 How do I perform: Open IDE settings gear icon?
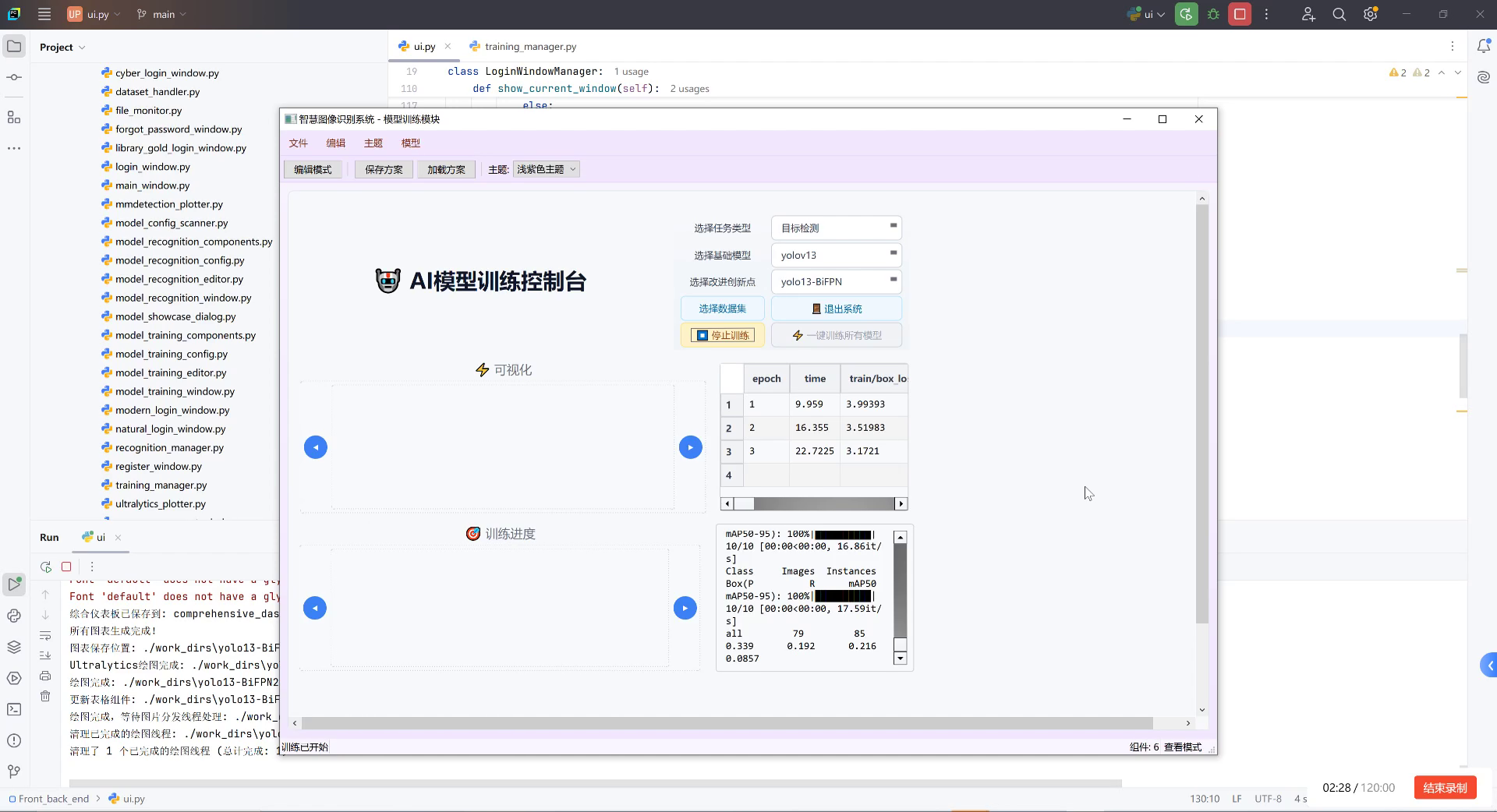point(1371,14)
